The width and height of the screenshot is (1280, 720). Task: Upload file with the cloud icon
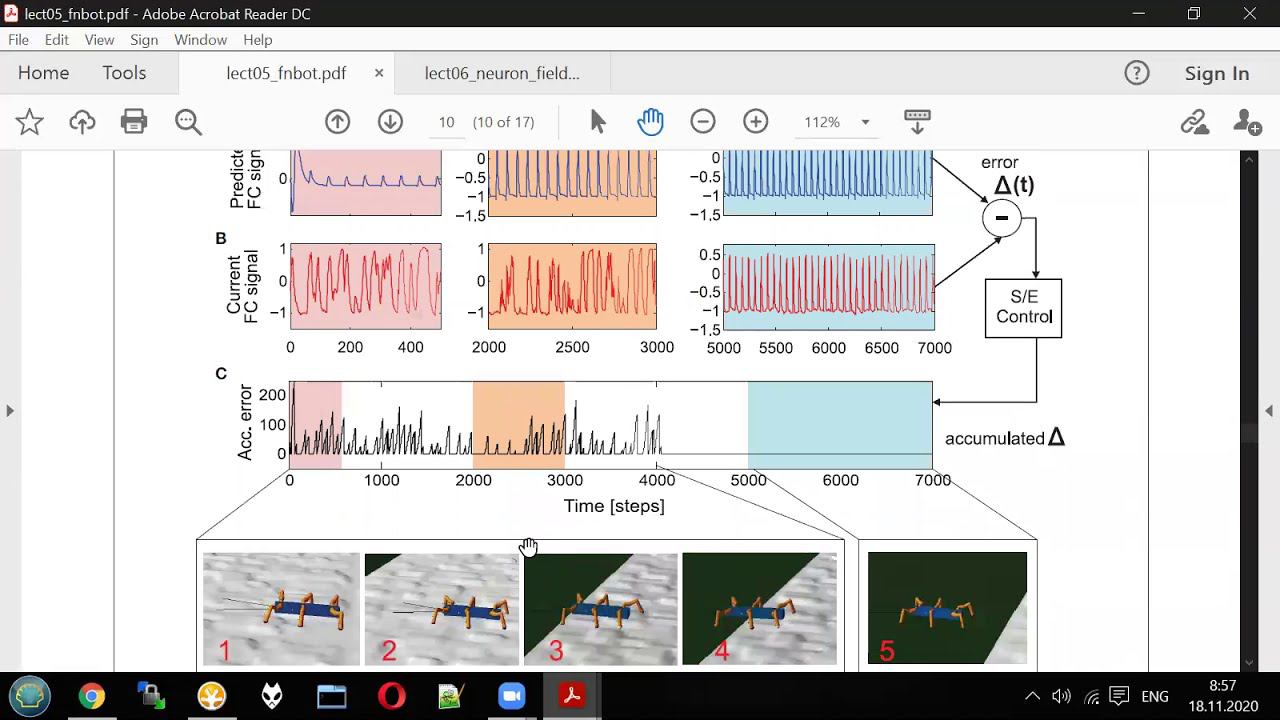point(82,122)
